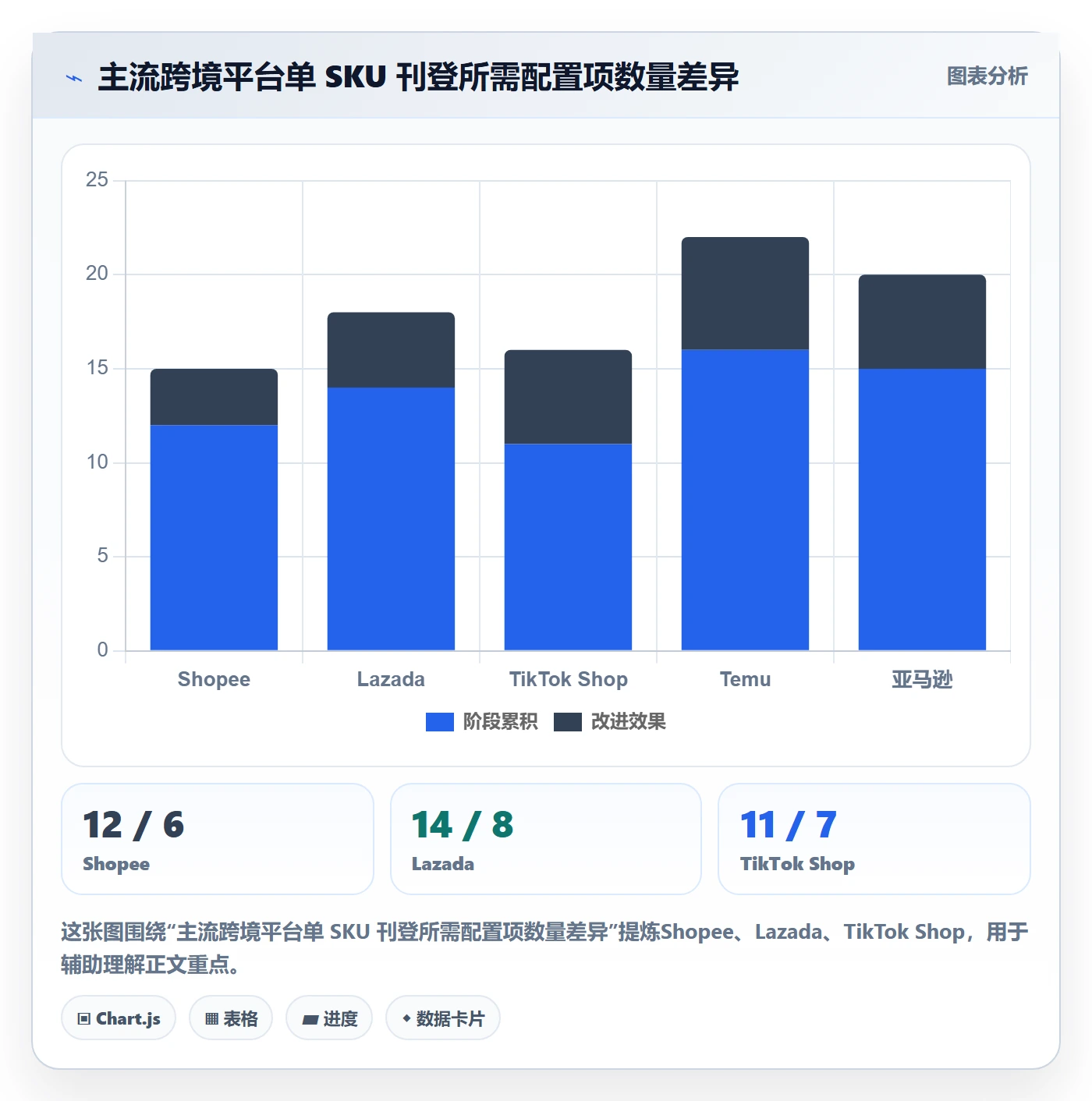Toggle the 阶段累积 legend blue swatch
The width and height of the screenshot is (1092, 1101).
[x=439, y=722]
